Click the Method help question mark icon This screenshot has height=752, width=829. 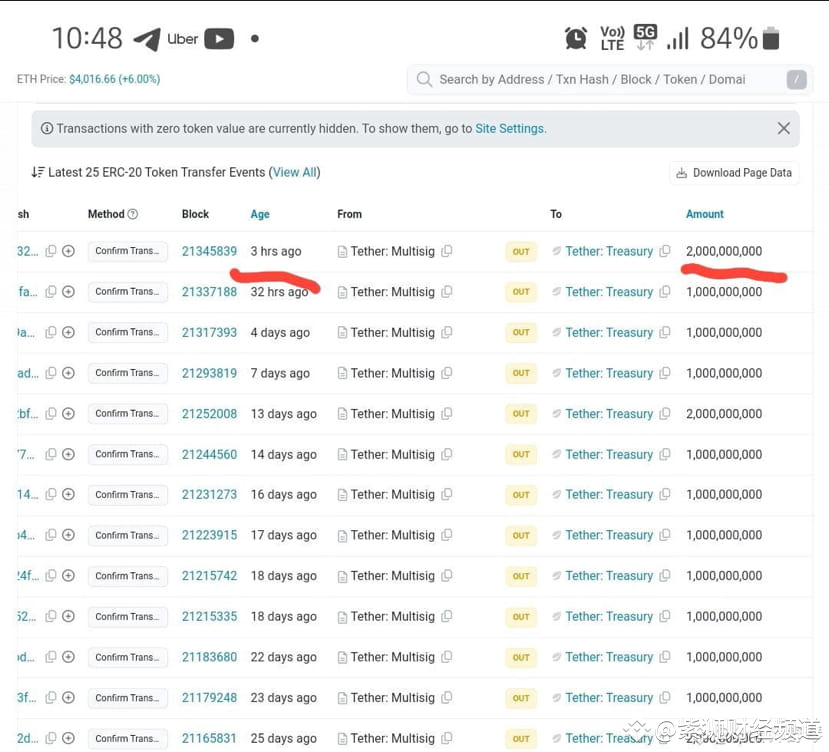coord(133,214)
